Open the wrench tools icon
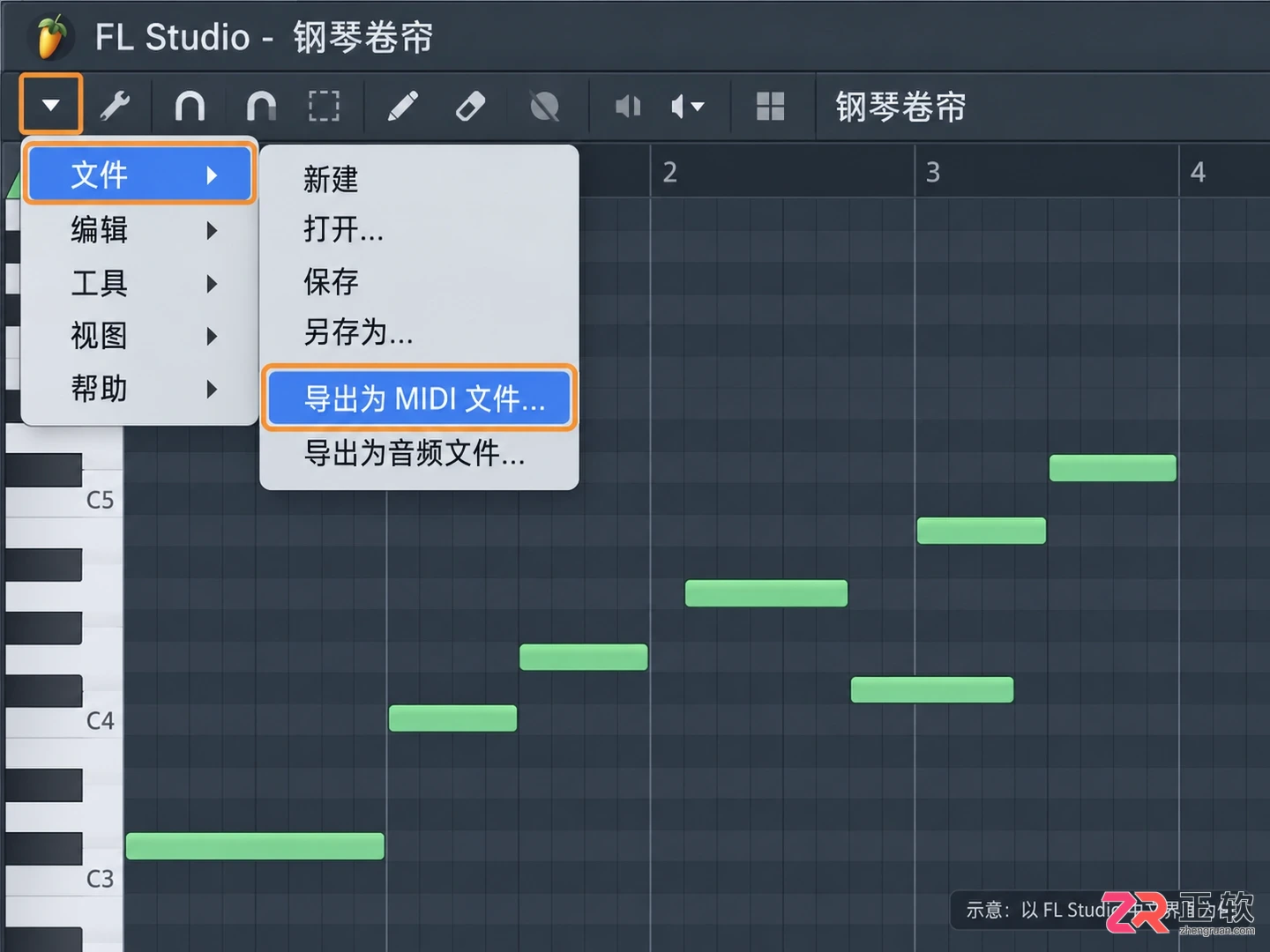 click(x=115, y=106)
